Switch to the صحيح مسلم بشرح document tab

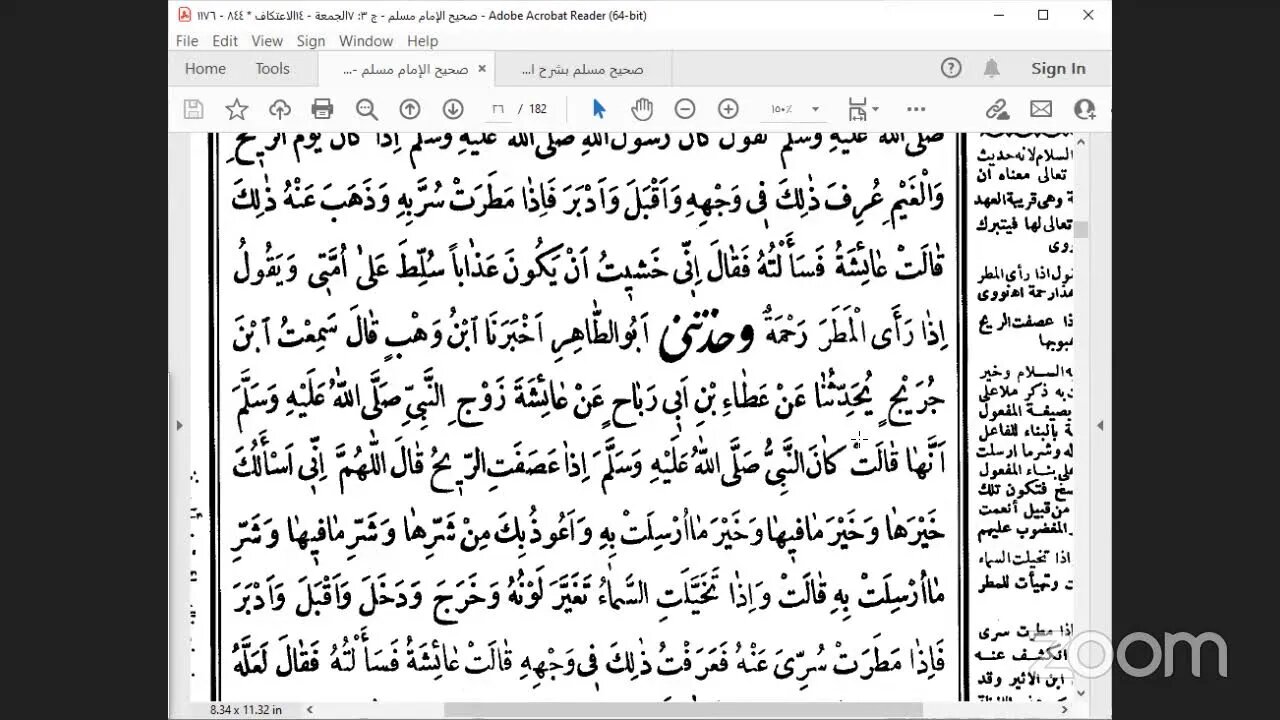point(584,69)
